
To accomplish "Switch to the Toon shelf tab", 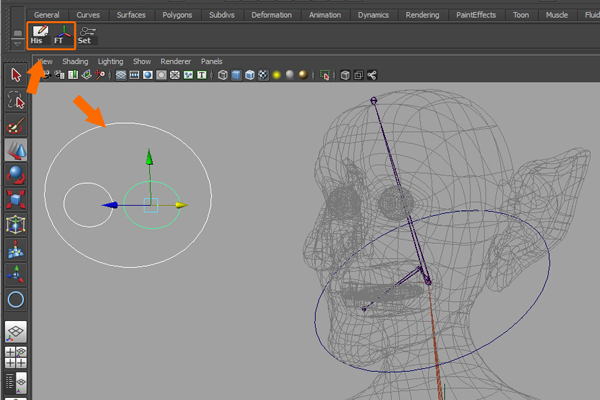I will [521, 15].
